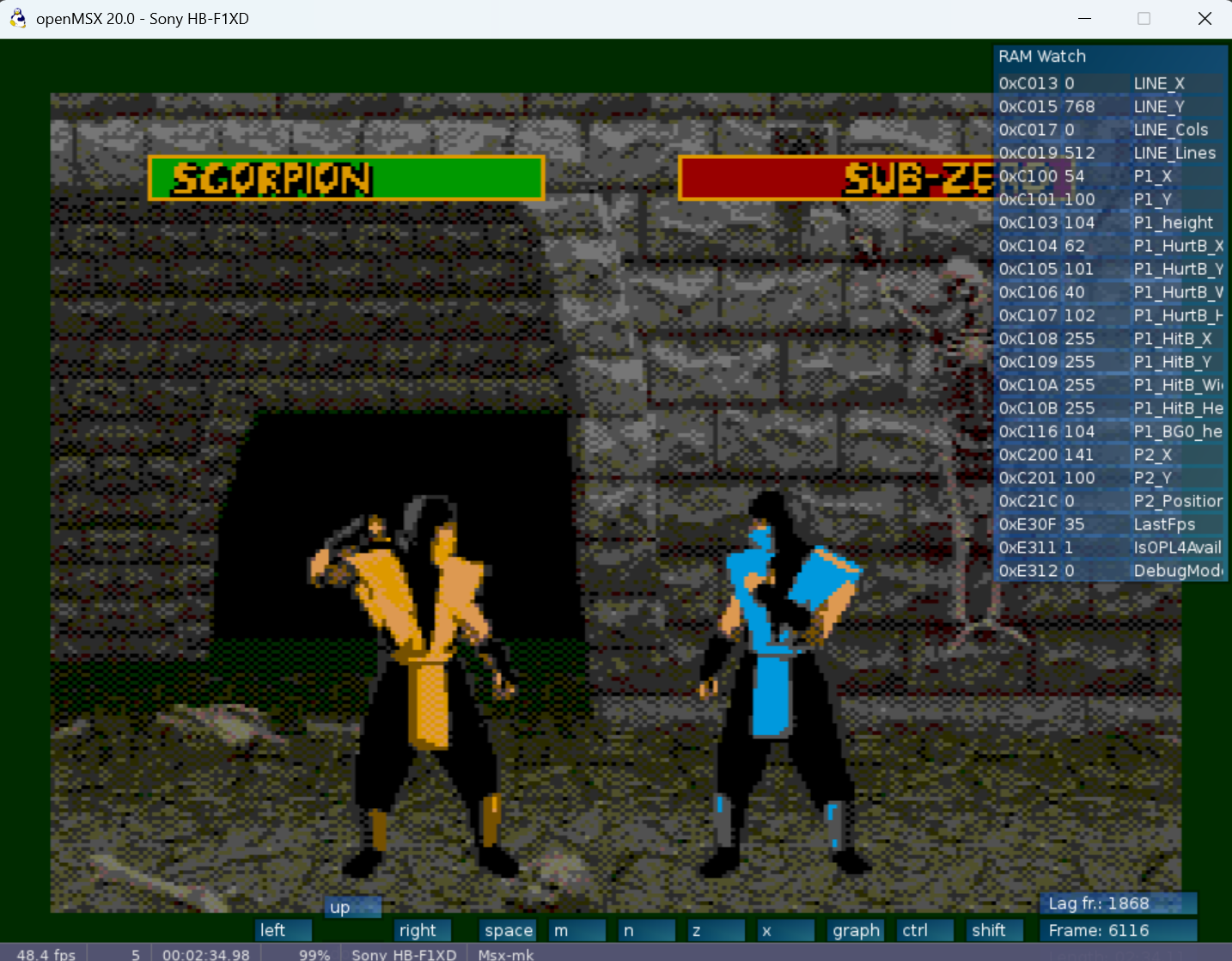
Task: Click the 'RAM Watch' panel title
Action: (1042, 56)
